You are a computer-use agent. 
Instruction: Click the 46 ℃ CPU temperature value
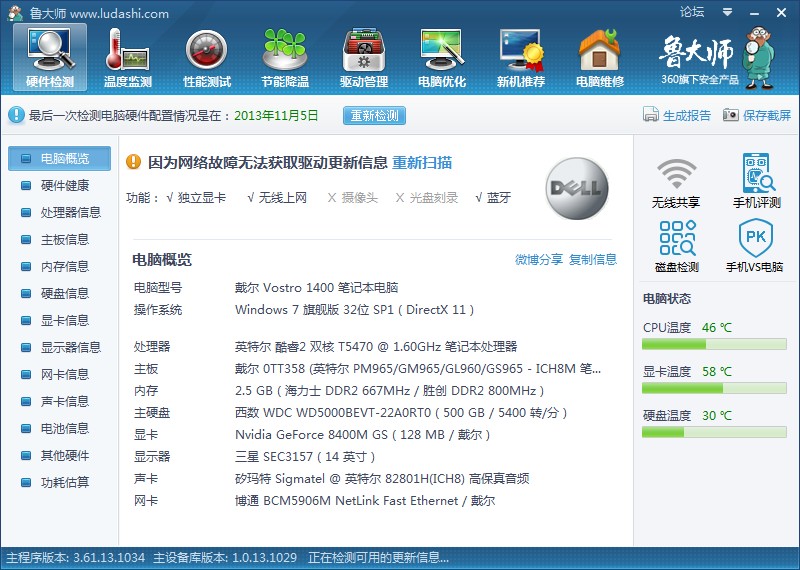717,327
